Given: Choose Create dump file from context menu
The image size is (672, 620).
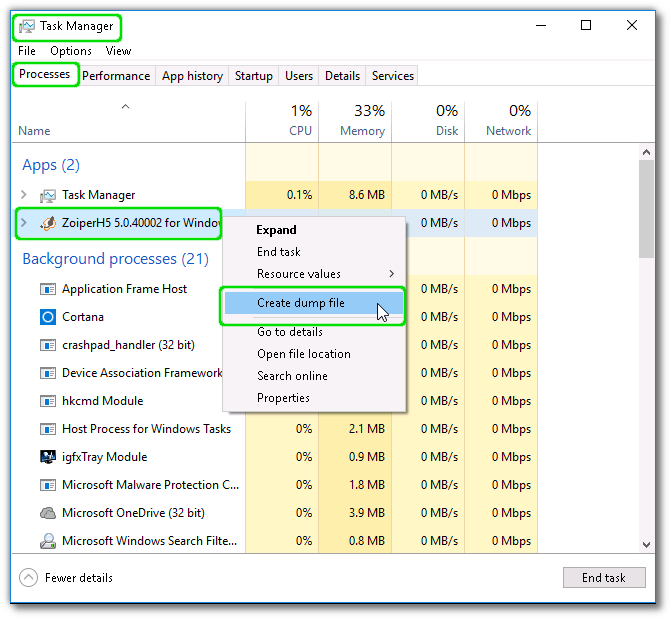Looking at the screenshot, I should (x=301, y=303).
